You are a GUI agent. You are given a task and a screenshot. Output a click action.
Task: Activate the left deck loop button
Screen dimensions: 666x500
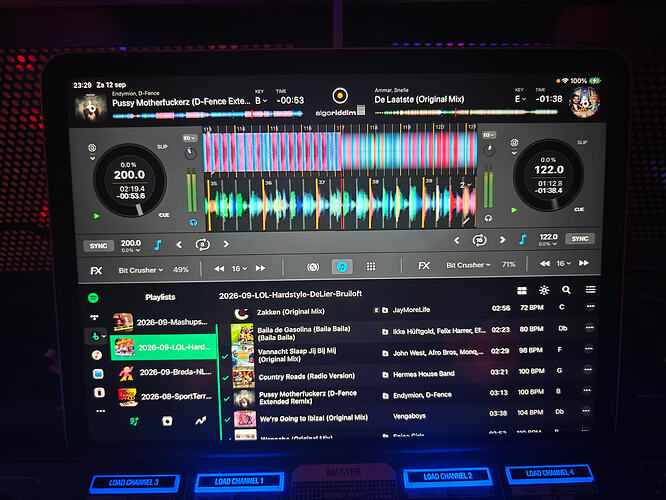click(x=203, y=245)
